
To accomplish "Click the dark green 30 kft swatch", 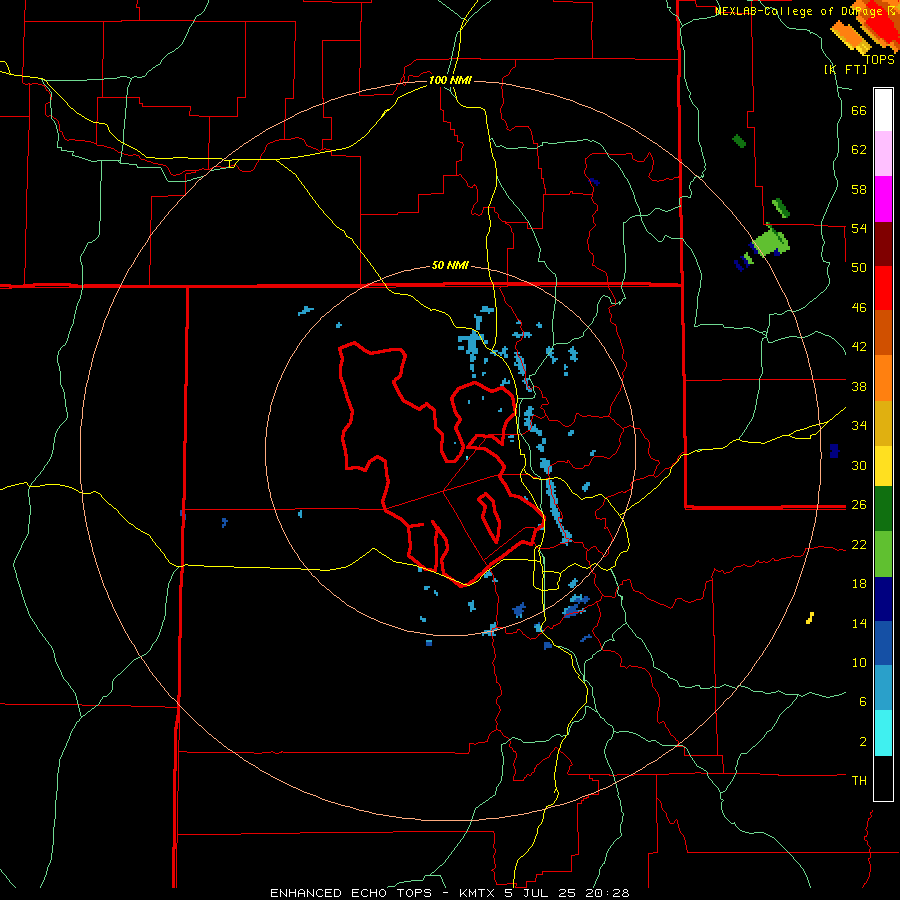I will click(883, 509).
